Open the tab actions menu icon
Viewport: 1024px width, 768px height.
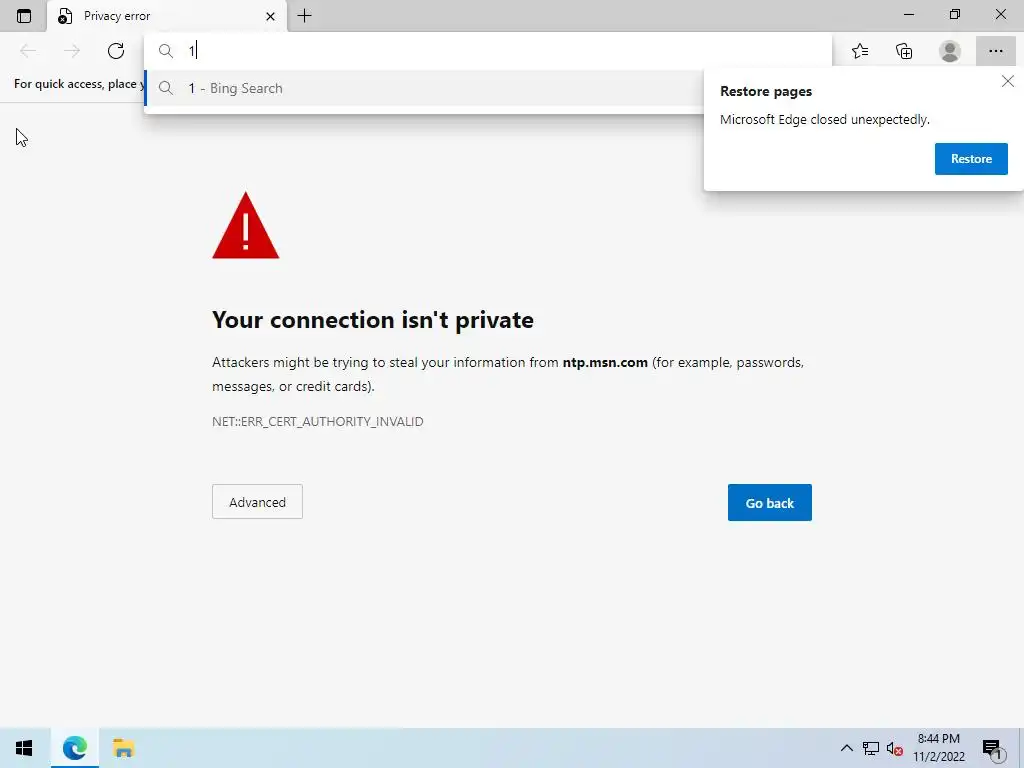(x=24, y=16)
